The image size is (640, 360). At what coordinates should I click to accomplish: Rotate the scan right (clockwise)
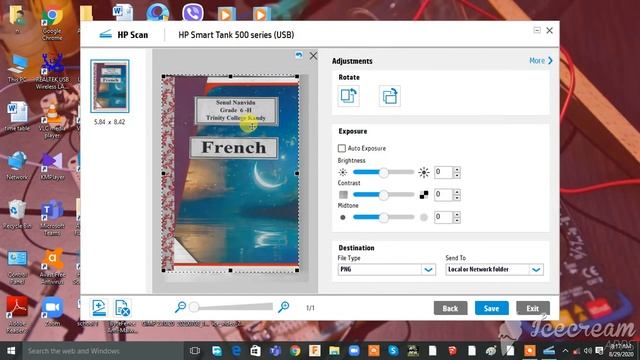click(389, 96)
